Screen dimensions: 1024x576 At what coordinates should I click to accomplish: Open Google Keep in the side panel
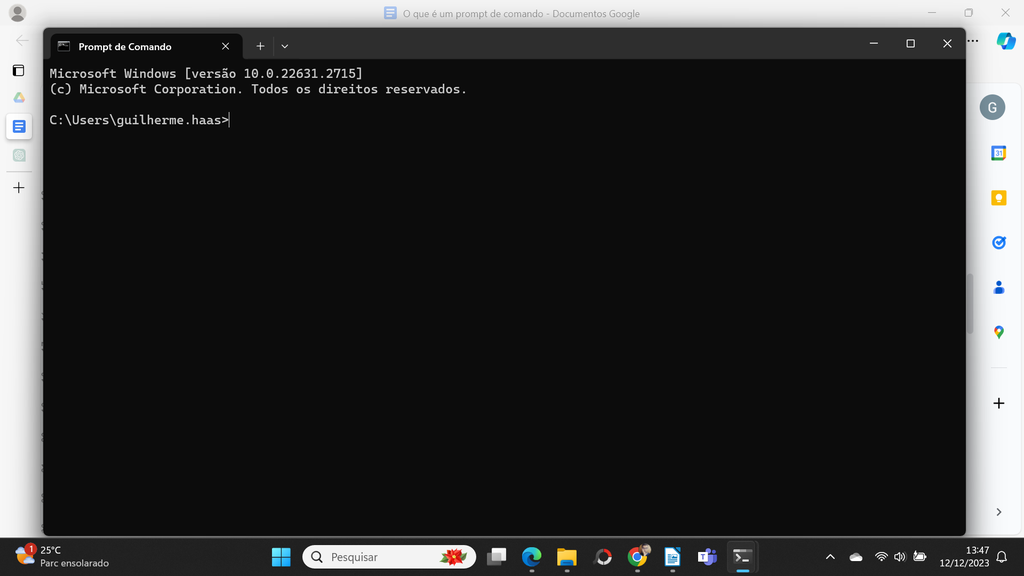998,198
